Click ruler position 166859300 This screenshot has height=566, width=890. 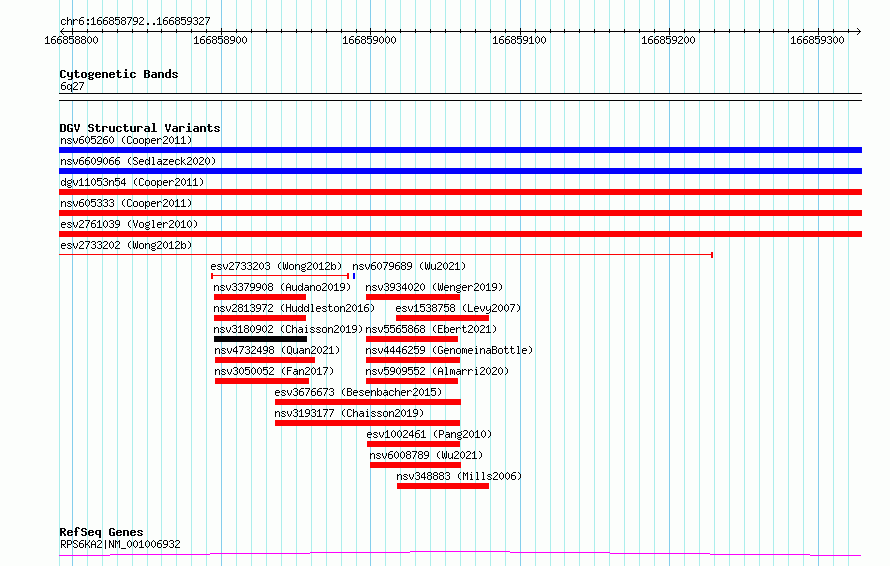(x=817, y=40)
